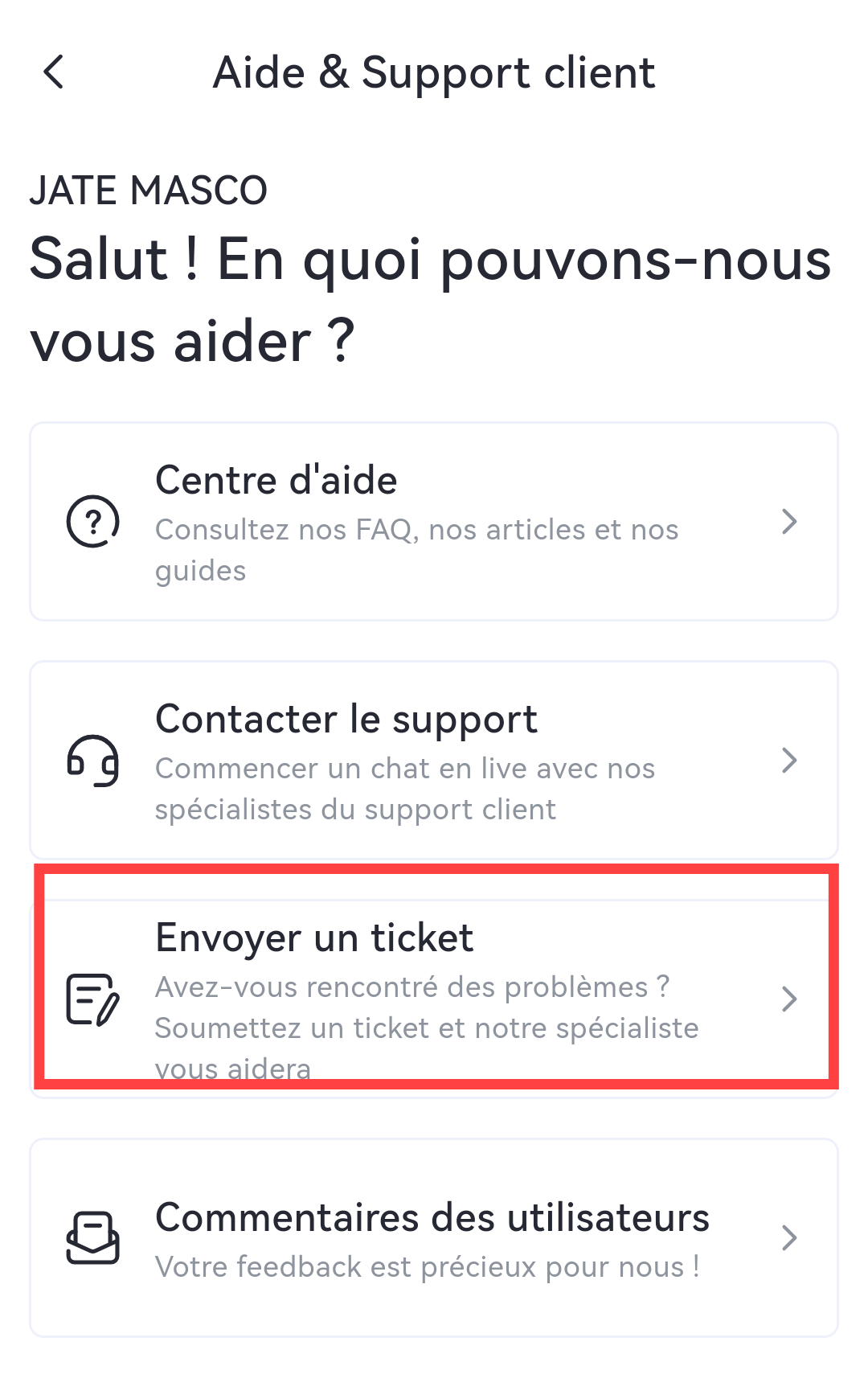Click 'Votre feedback est précieux' text
Viewport: 868px width, 1399px height.
[x=427, y=1267]
